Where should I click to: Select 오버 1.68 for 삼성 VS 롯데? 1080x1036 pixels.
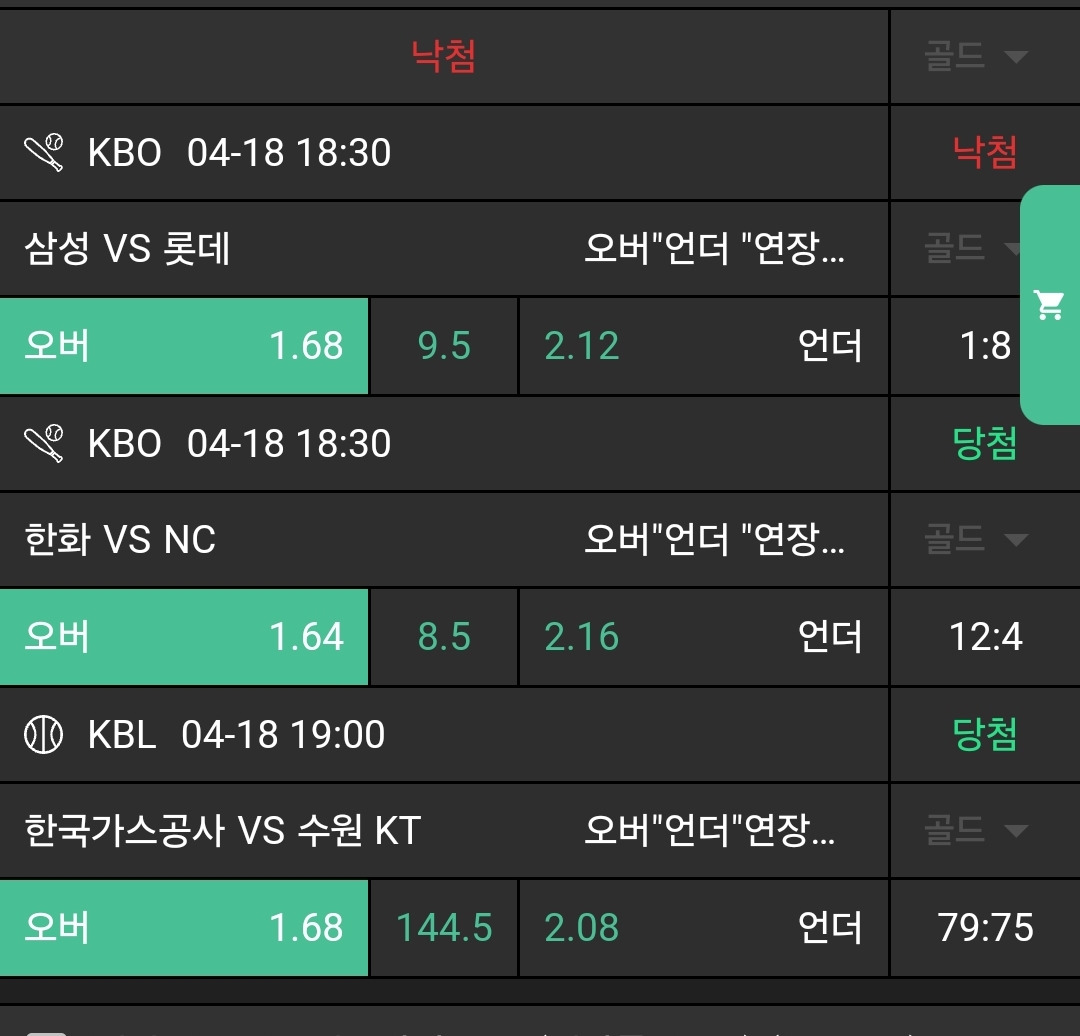click(184, 346)
